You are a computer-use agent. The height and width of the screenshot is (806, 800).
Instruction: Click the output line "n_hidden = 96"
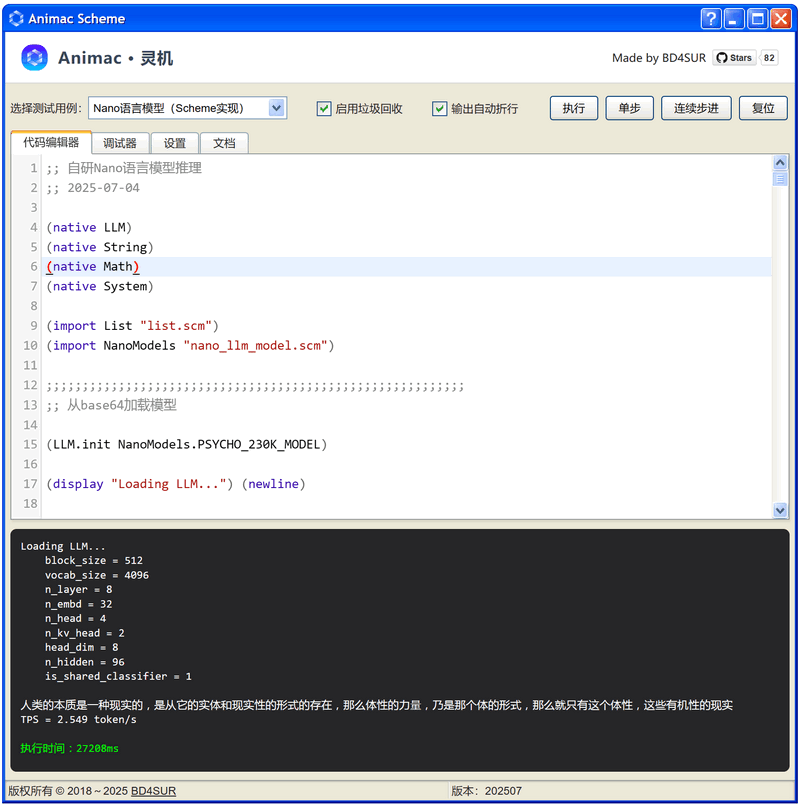[x=84, y=662]
